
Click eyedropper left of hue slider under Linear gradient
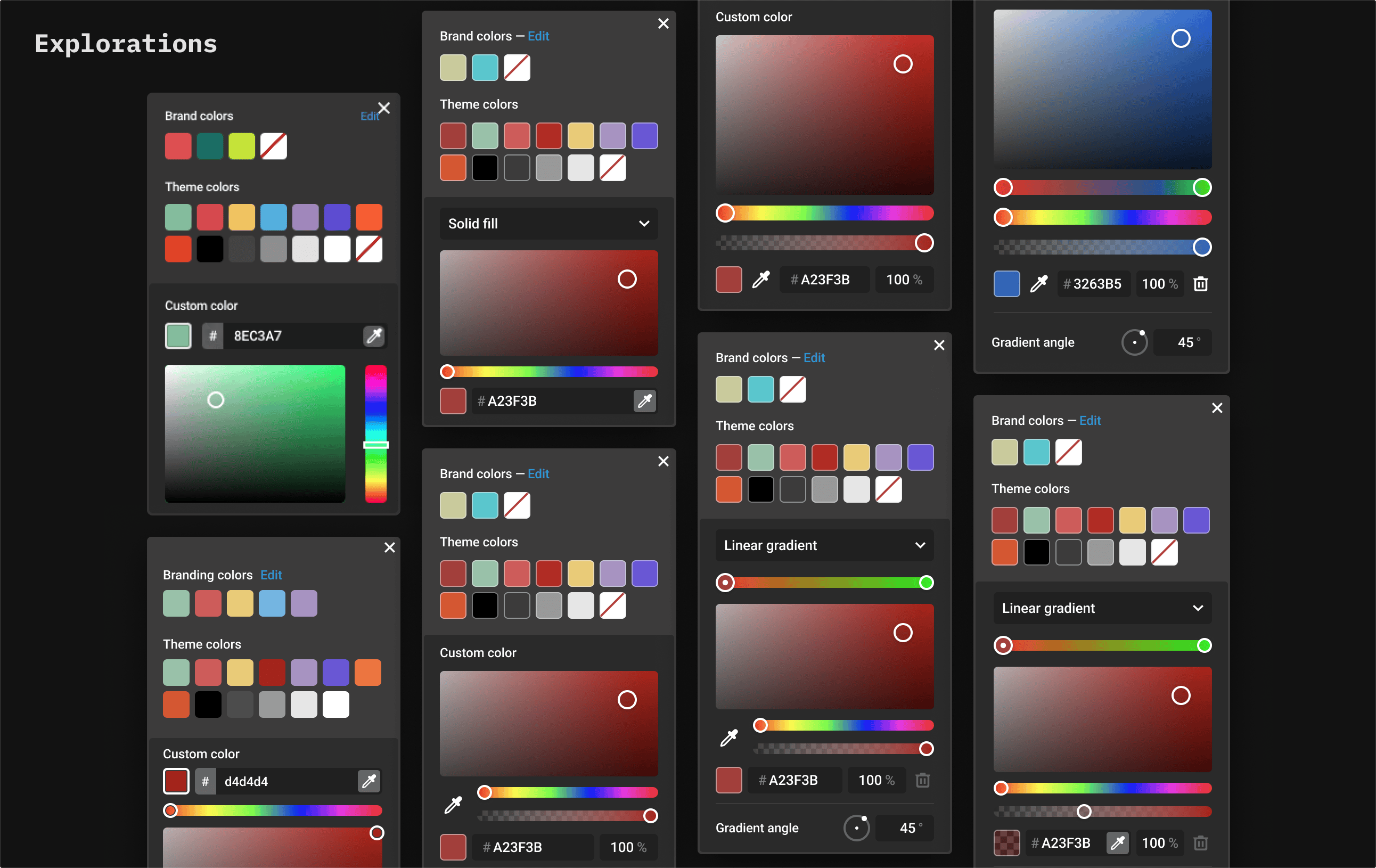click(728, 737)
